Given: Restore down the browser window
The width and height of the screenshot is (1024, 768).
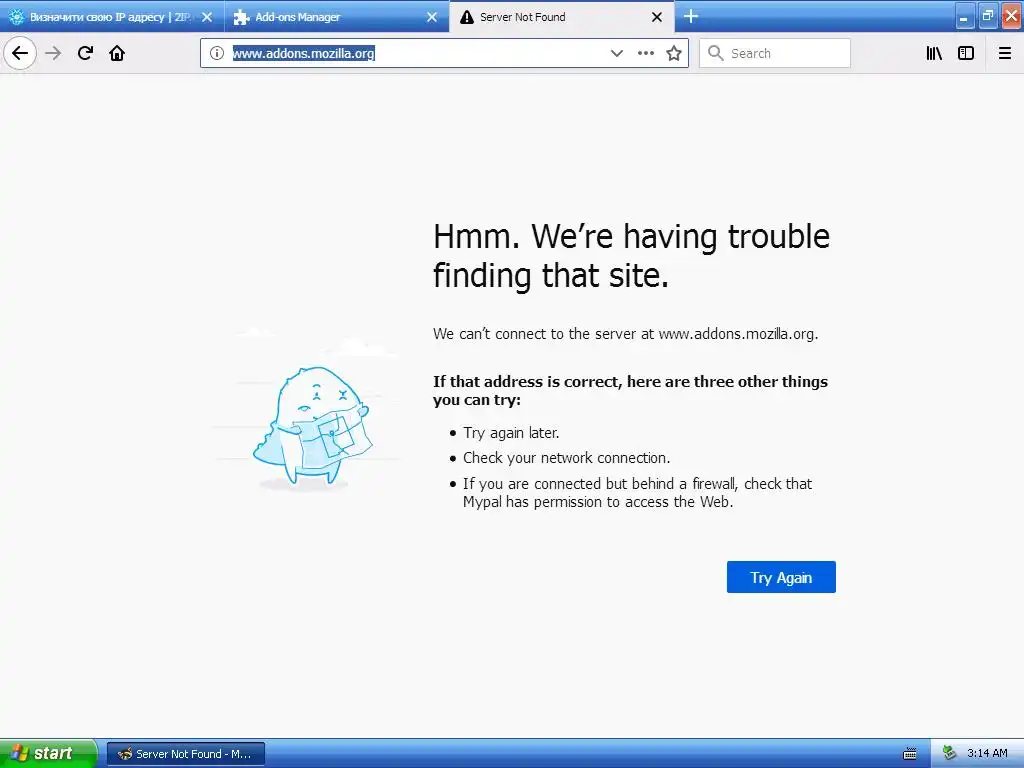Looking at the screenshot, I should click(987, 16).
